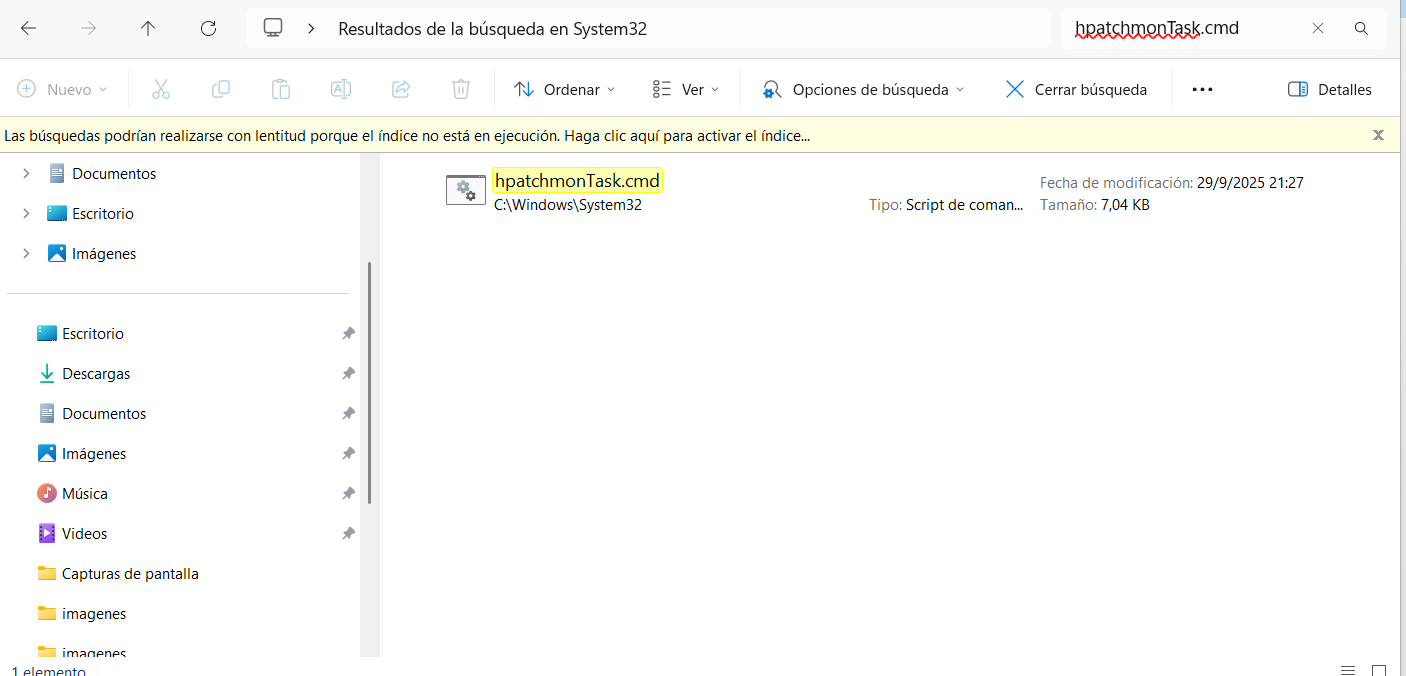Viewport: 1406px width, 676px height.
Task: Clear the search box text
Action: click(x=1318, y=29)
